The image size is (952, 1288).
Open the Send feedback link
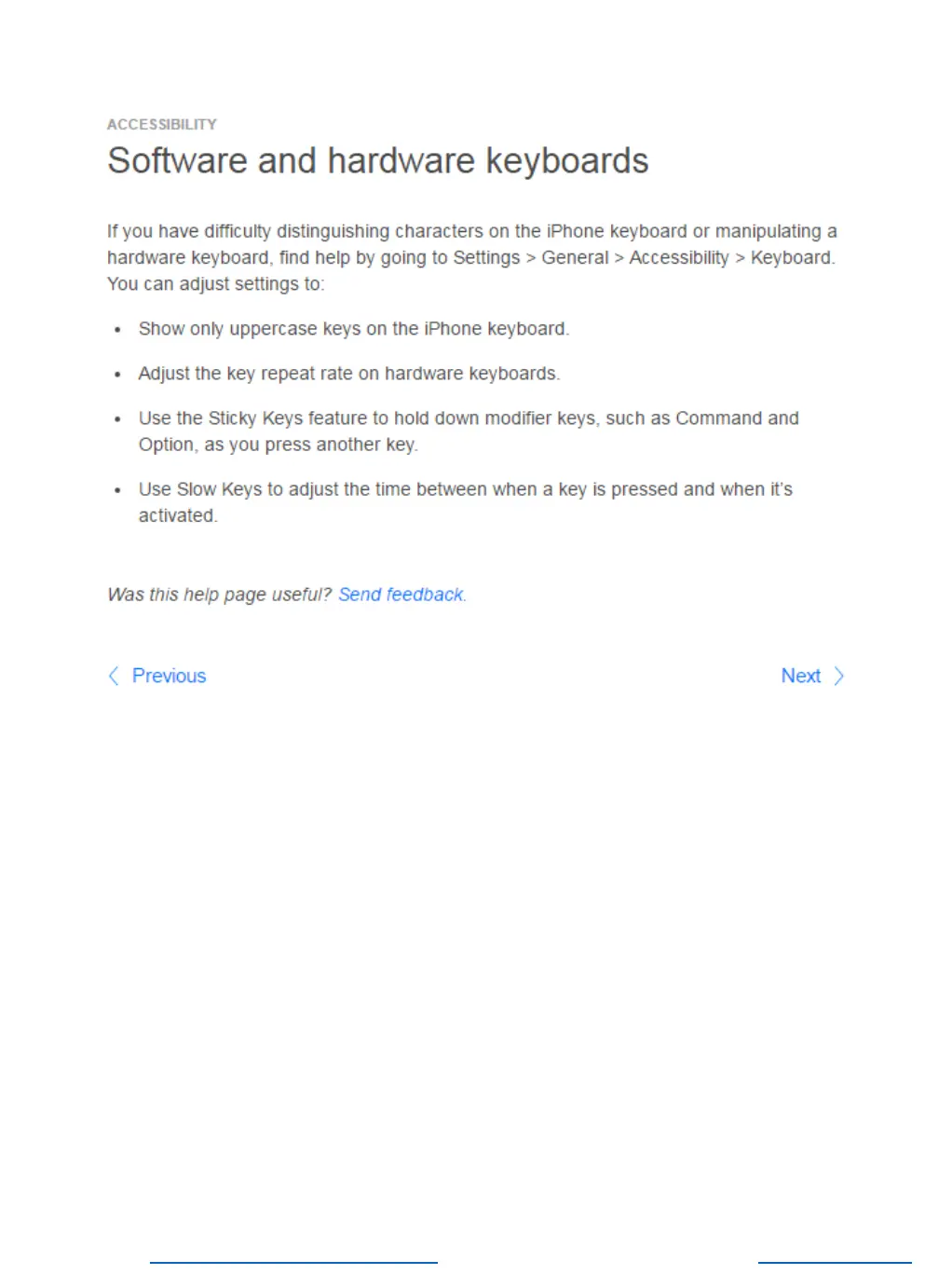pyautogui.click(x=401, y=595)
